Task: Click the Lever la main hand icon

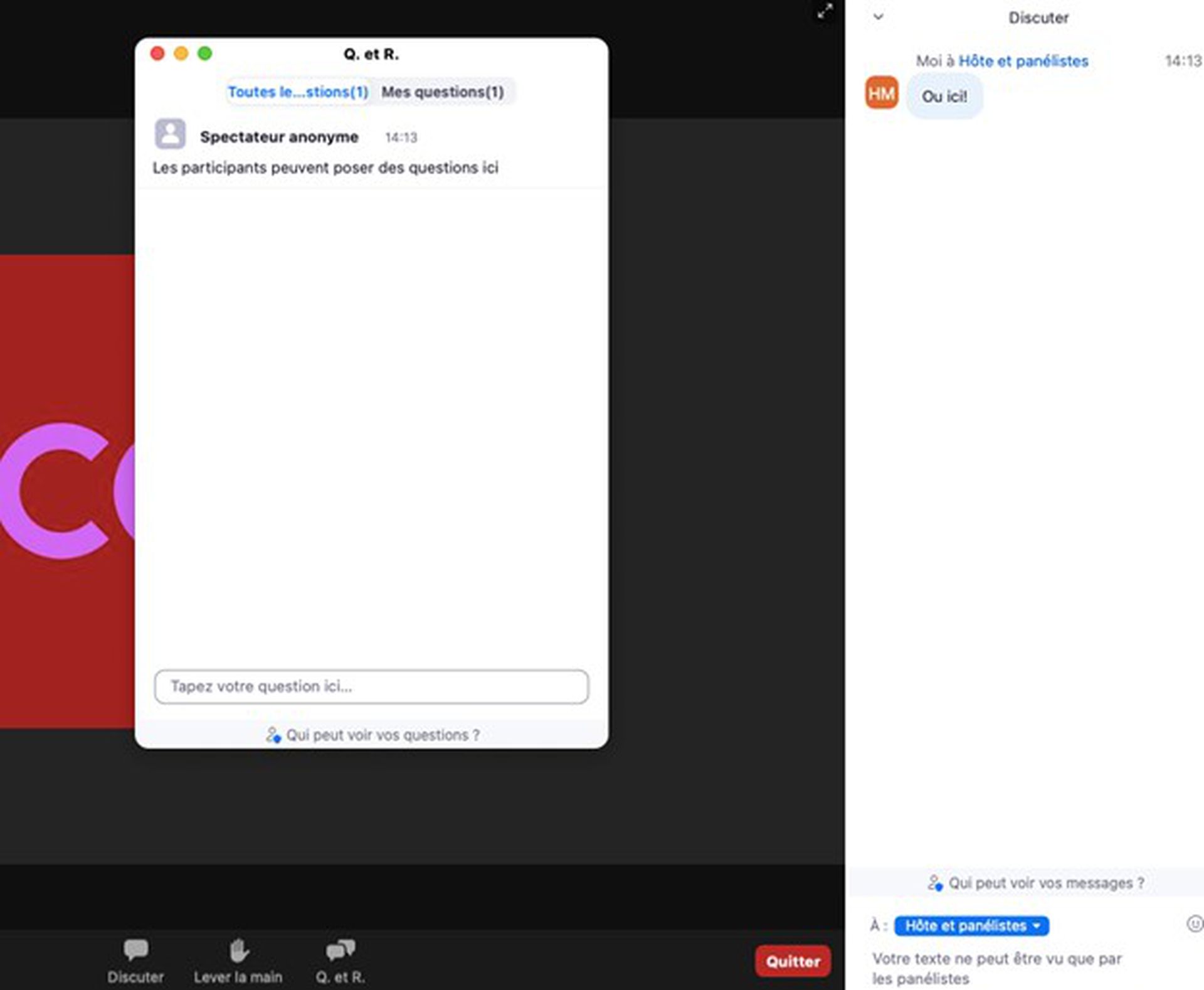Action: 238,950
